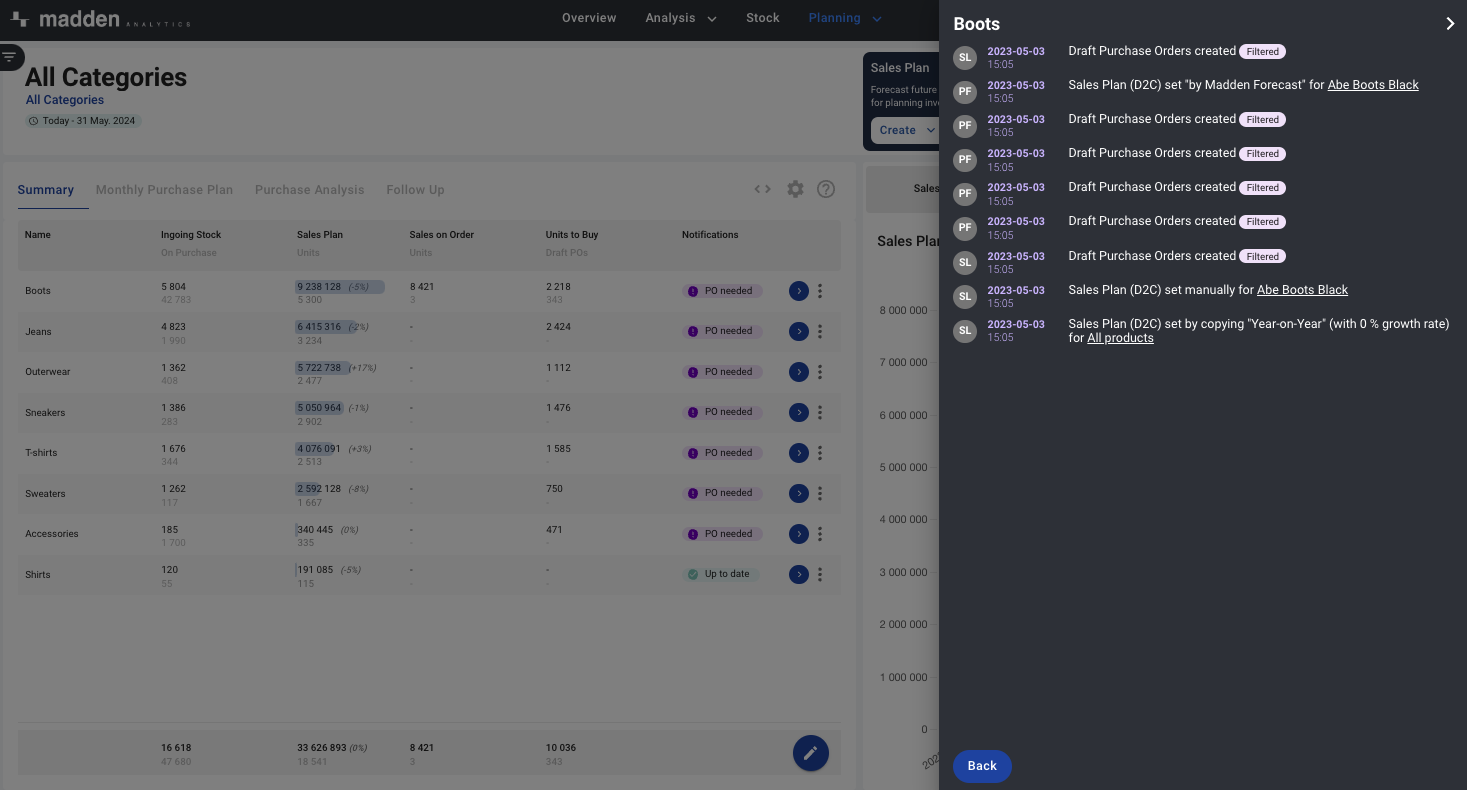Screen dimensions: 1467x790
Task: Open the Create dropdown in Sales Plan
Action: click(907, 130)
